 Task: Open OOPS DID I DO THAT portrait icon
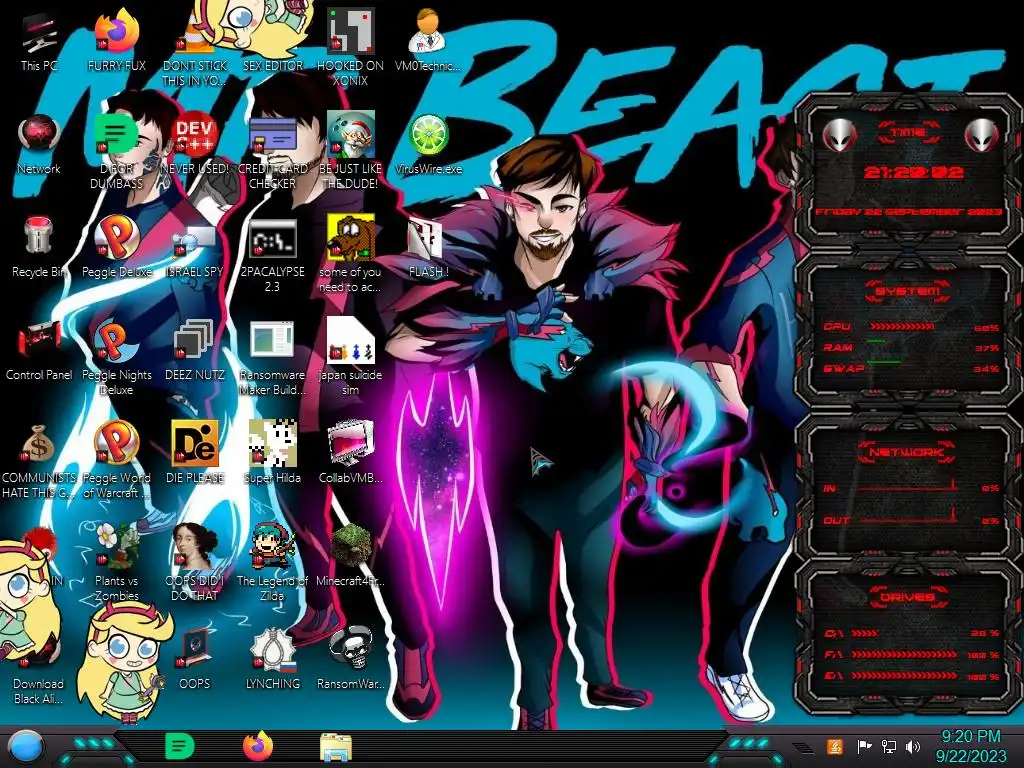coord(195,563)
